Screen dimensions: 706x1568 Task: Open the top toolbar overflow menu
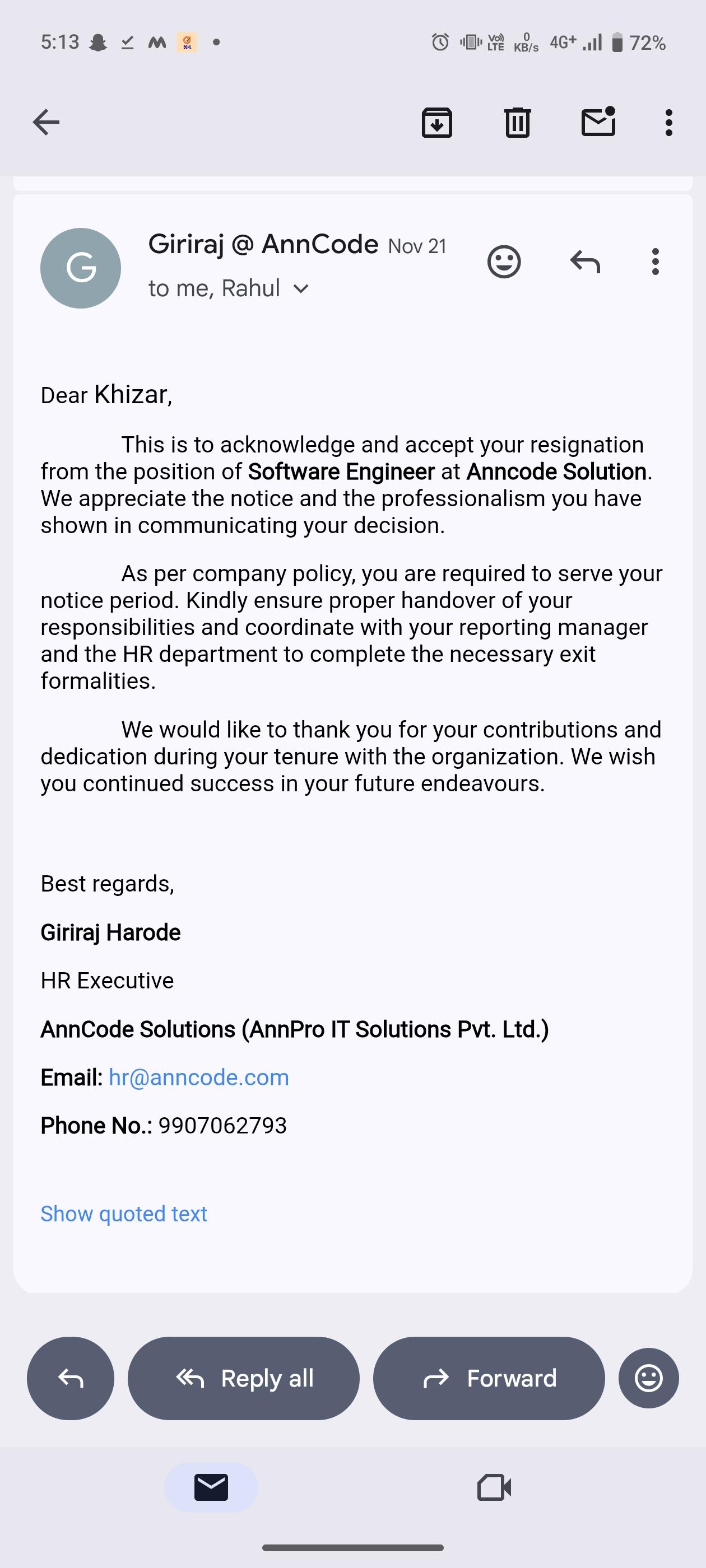click(x=668, y=122)
